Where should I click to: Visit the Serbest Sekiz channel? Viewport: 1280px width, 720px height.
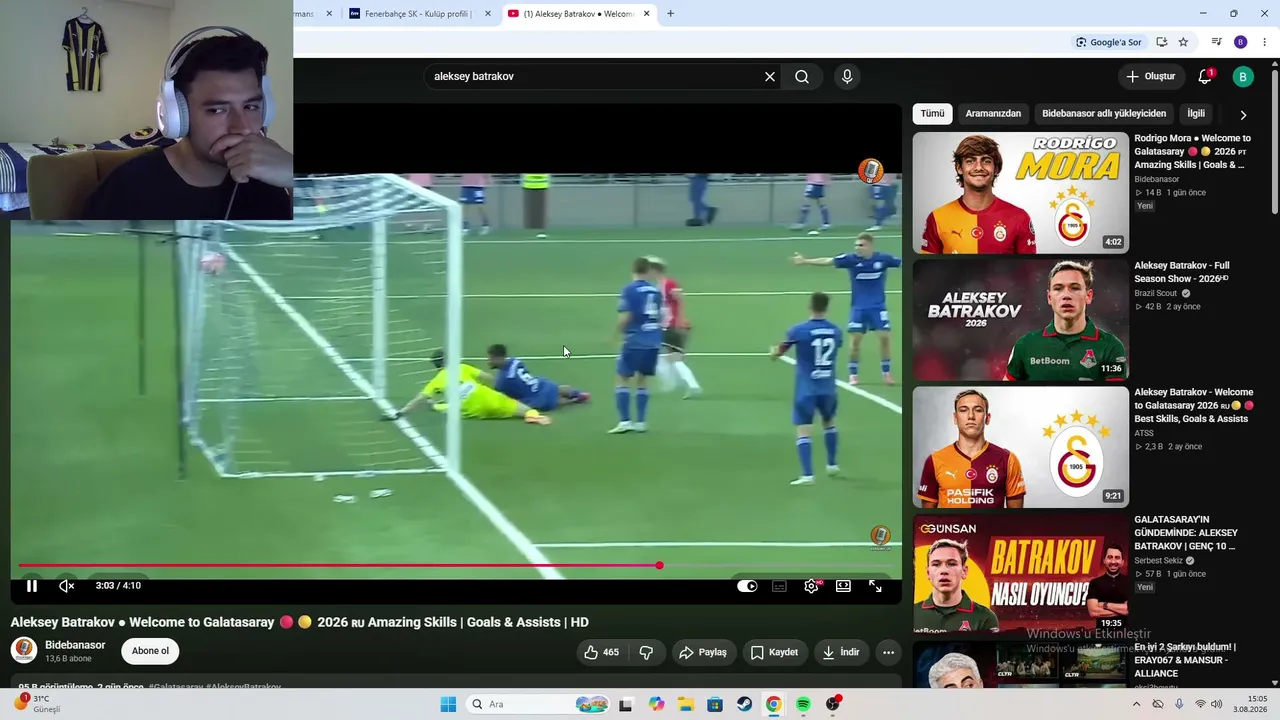pyautogui.click(x=1158, y=561)
